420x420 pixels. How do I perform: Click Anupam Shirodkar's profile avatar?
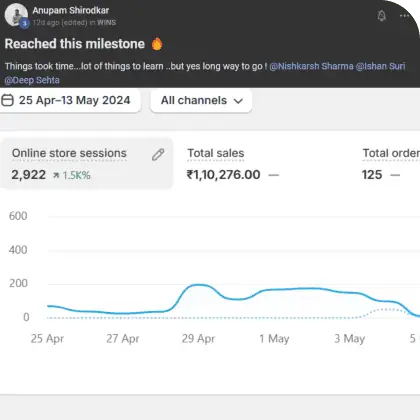pyautogui.click(x=16, y=15)
